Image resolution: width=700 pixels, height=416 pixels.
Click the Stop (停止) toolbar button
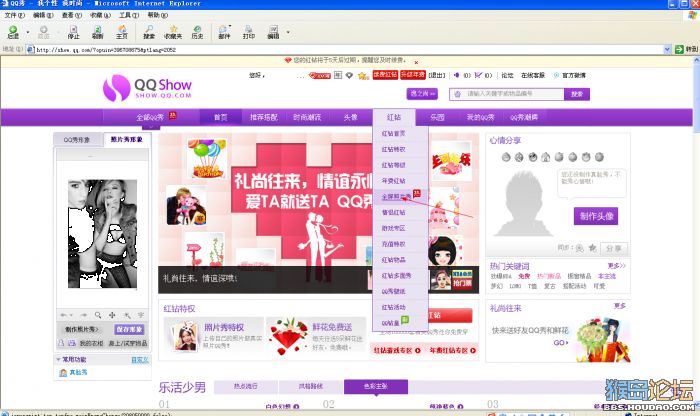point(73,32)
